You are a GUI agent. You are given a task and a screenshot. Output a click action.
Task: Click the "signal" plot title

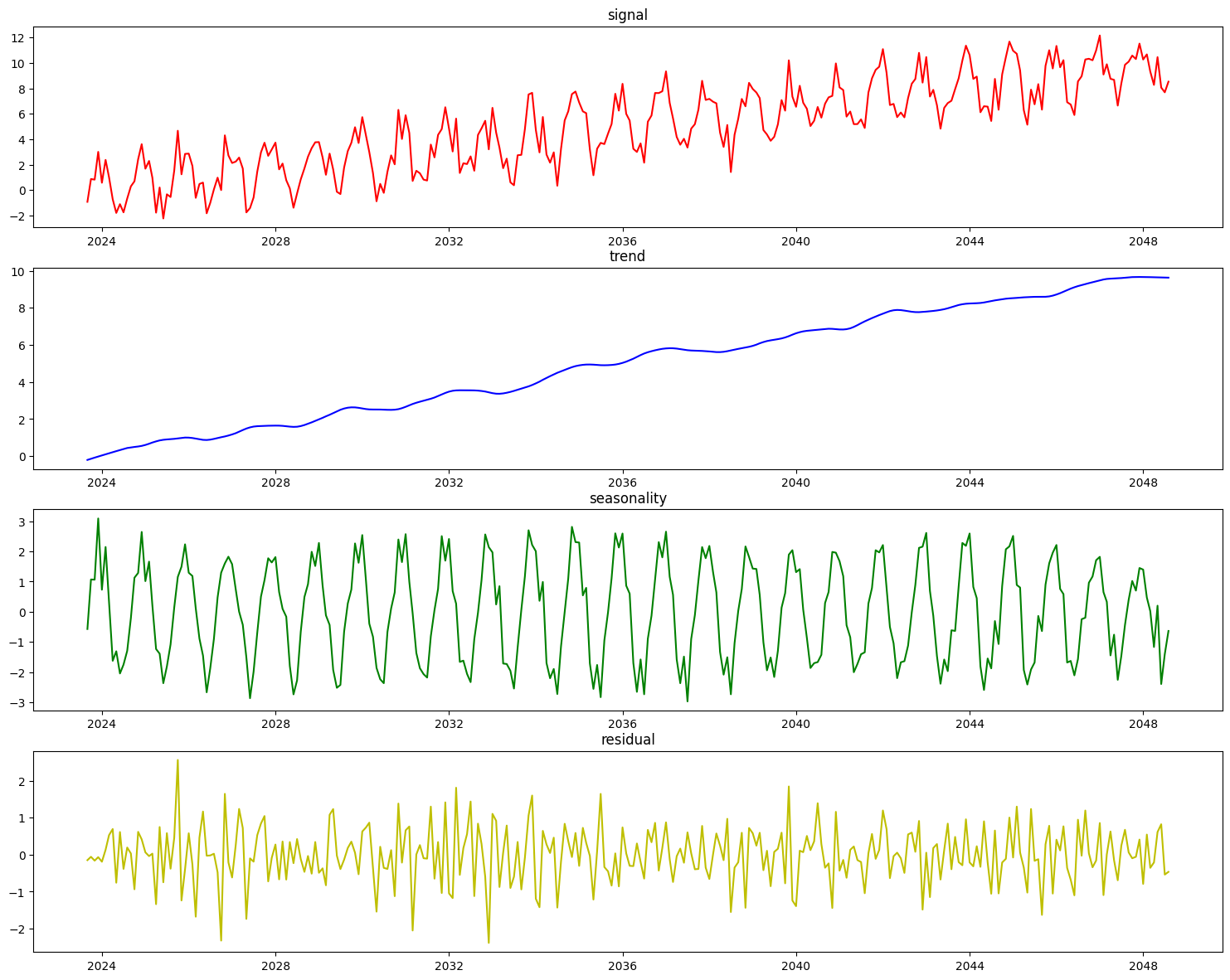627,15
